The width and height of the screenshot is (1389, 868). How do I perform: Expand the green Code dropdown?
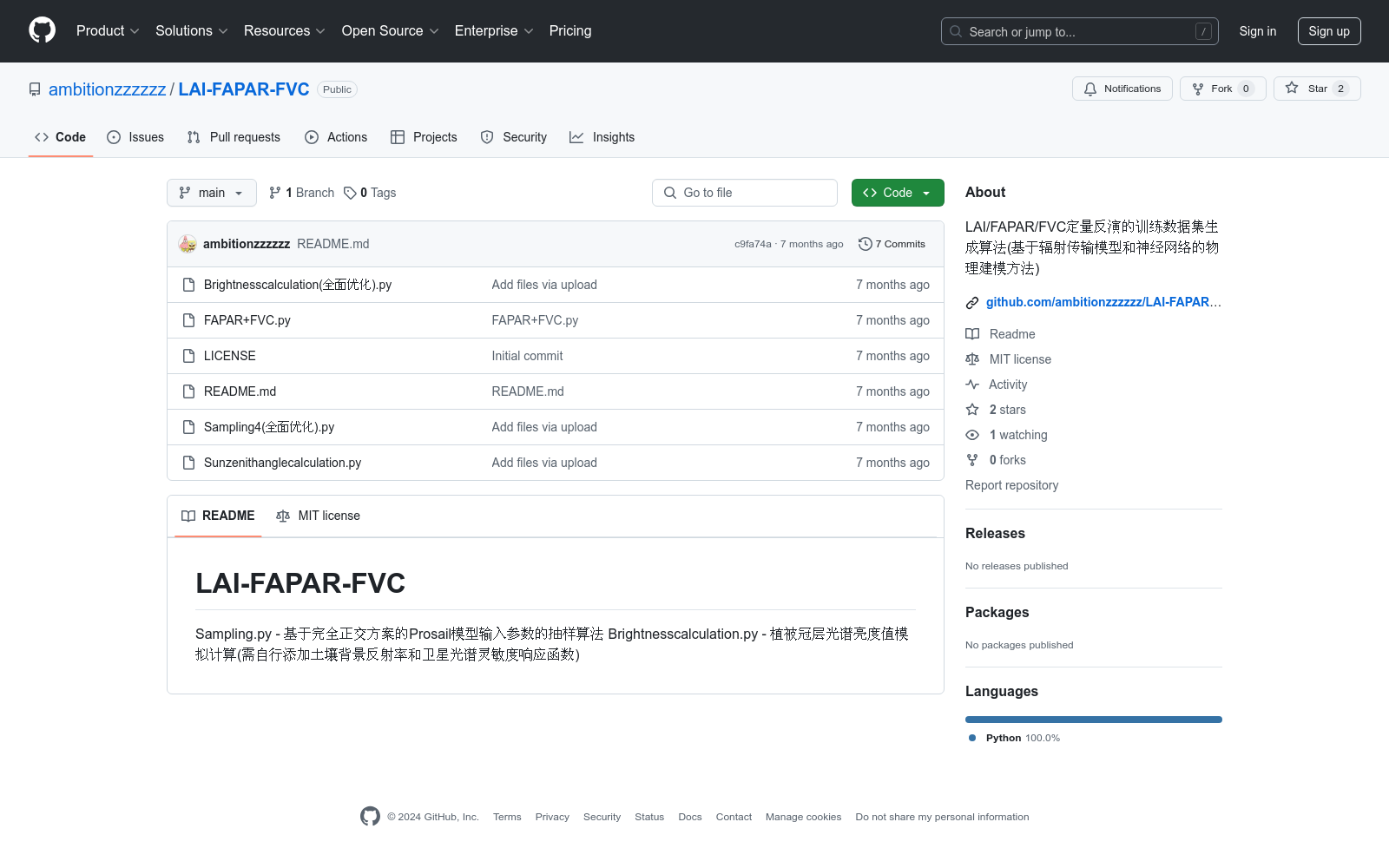(x=898, y=193)
